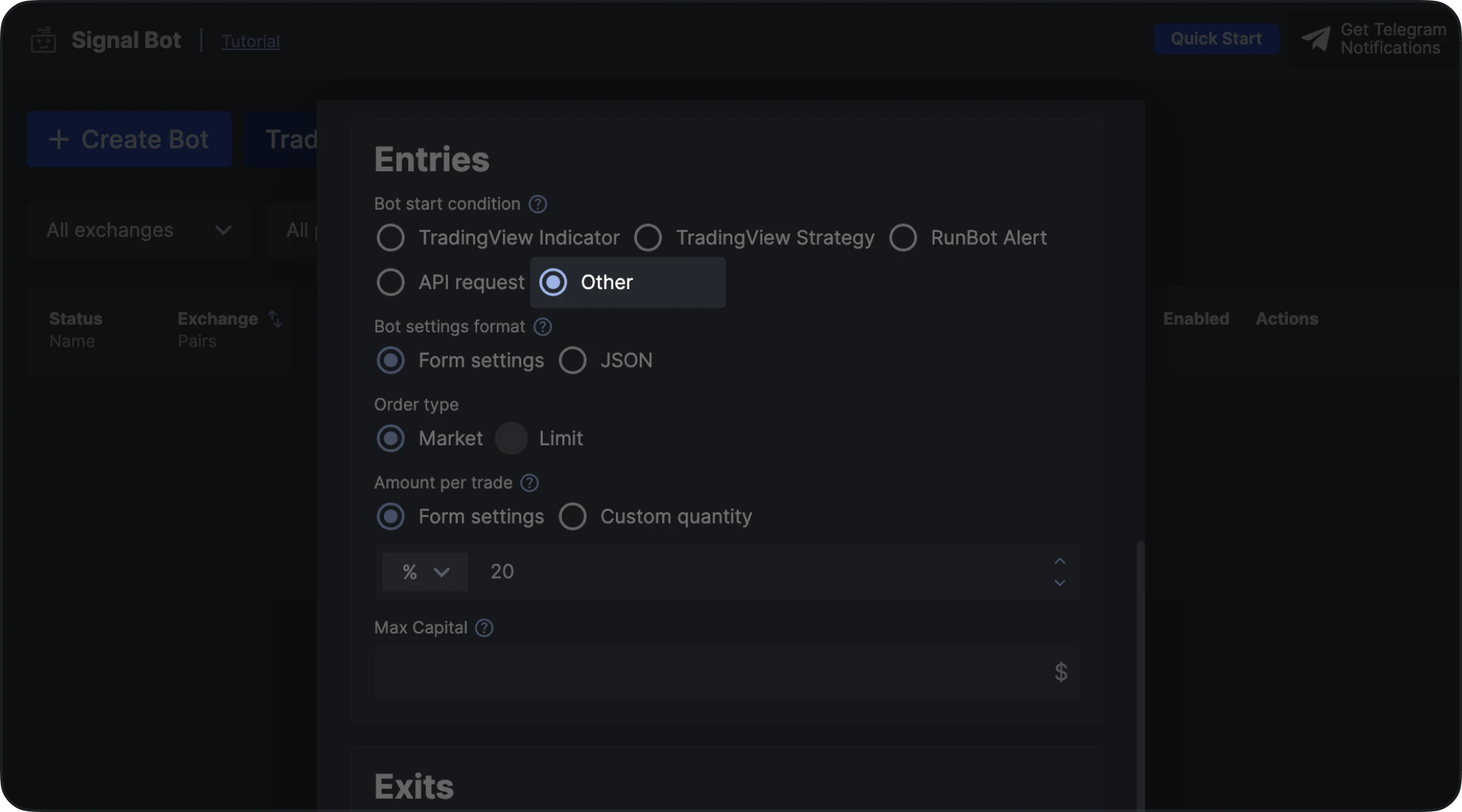Click help icon beside Bot settings format
The height and width of the screenshot is (812, 1462).
542,327
